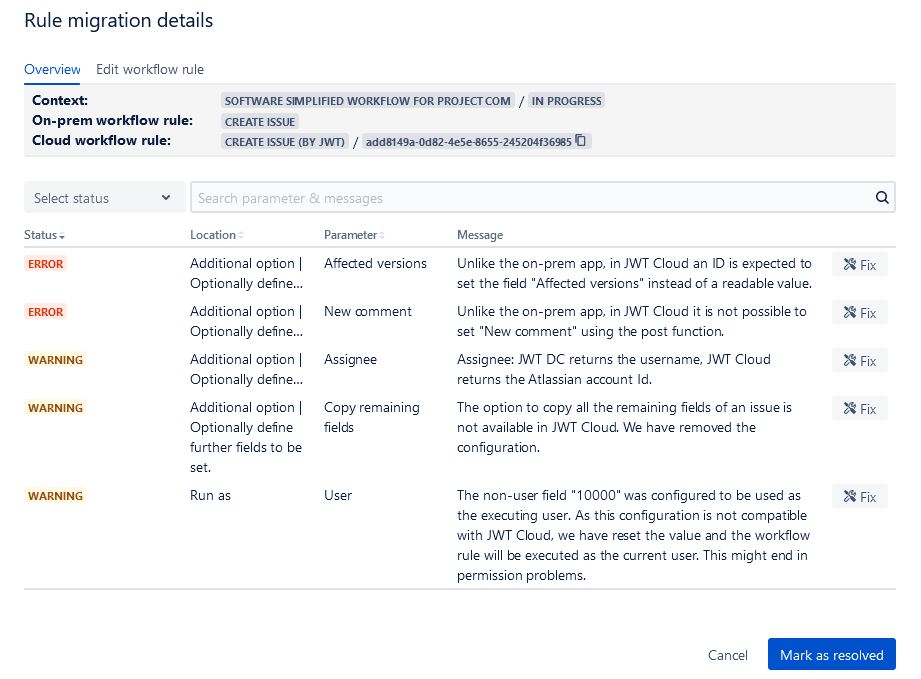This screenshot has height=679, width=921.
Task: Click the WARNING badge for Assignee
Action: [55, 360]
